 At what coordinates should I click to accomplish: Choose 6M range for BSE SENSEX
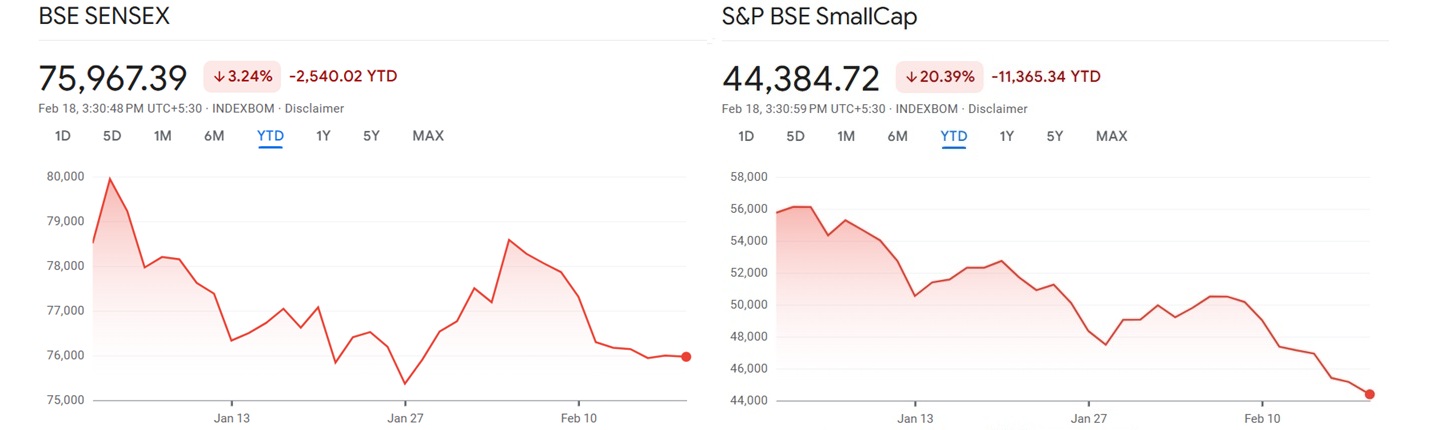(214, 136)
